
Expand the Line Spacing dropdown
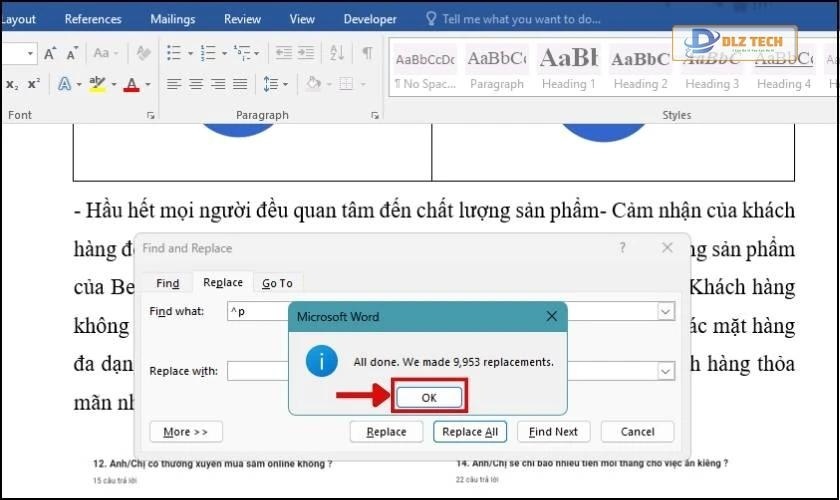click(288, 85)
